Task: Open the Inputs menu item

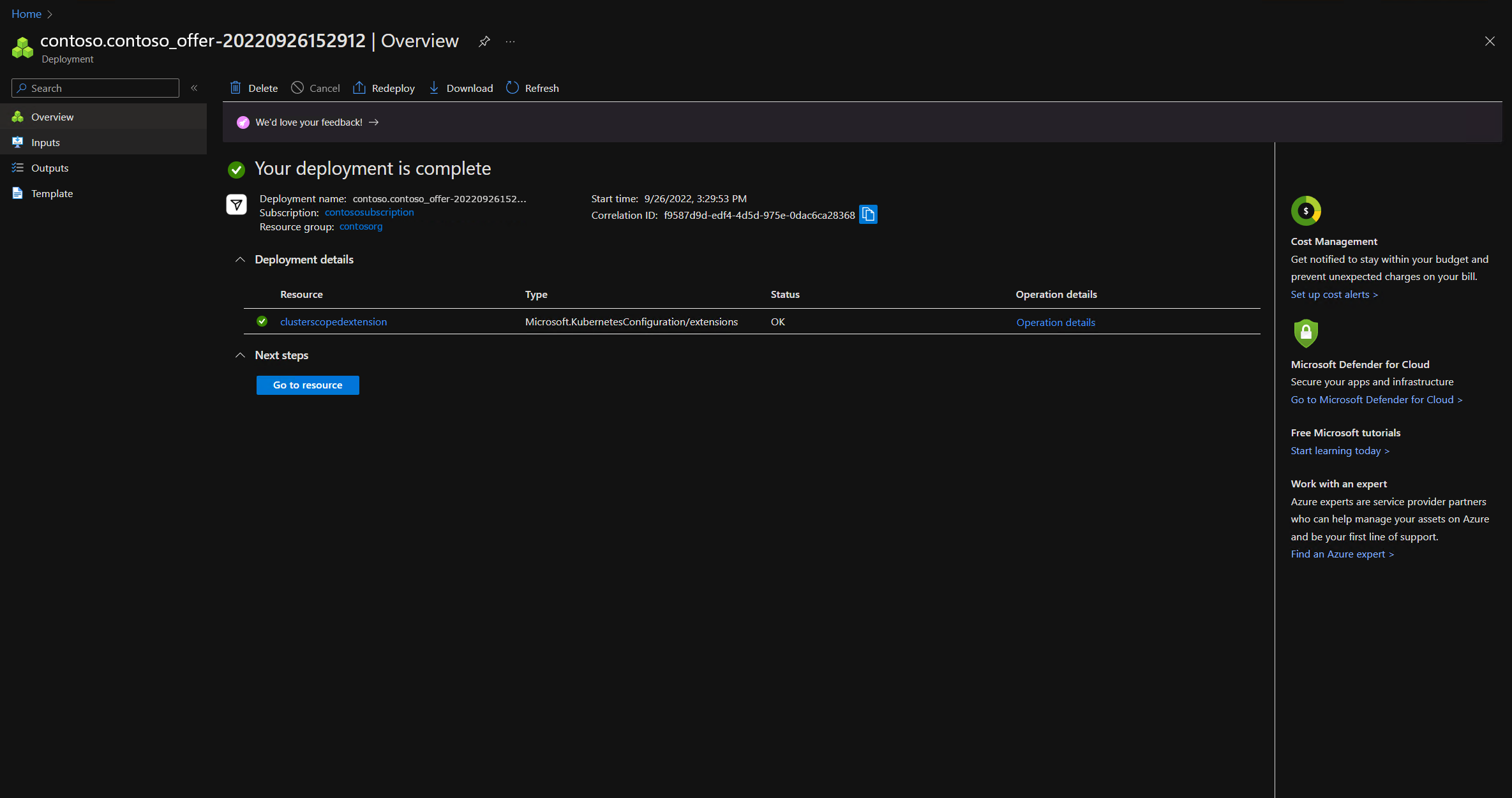Action: [45, 142]
